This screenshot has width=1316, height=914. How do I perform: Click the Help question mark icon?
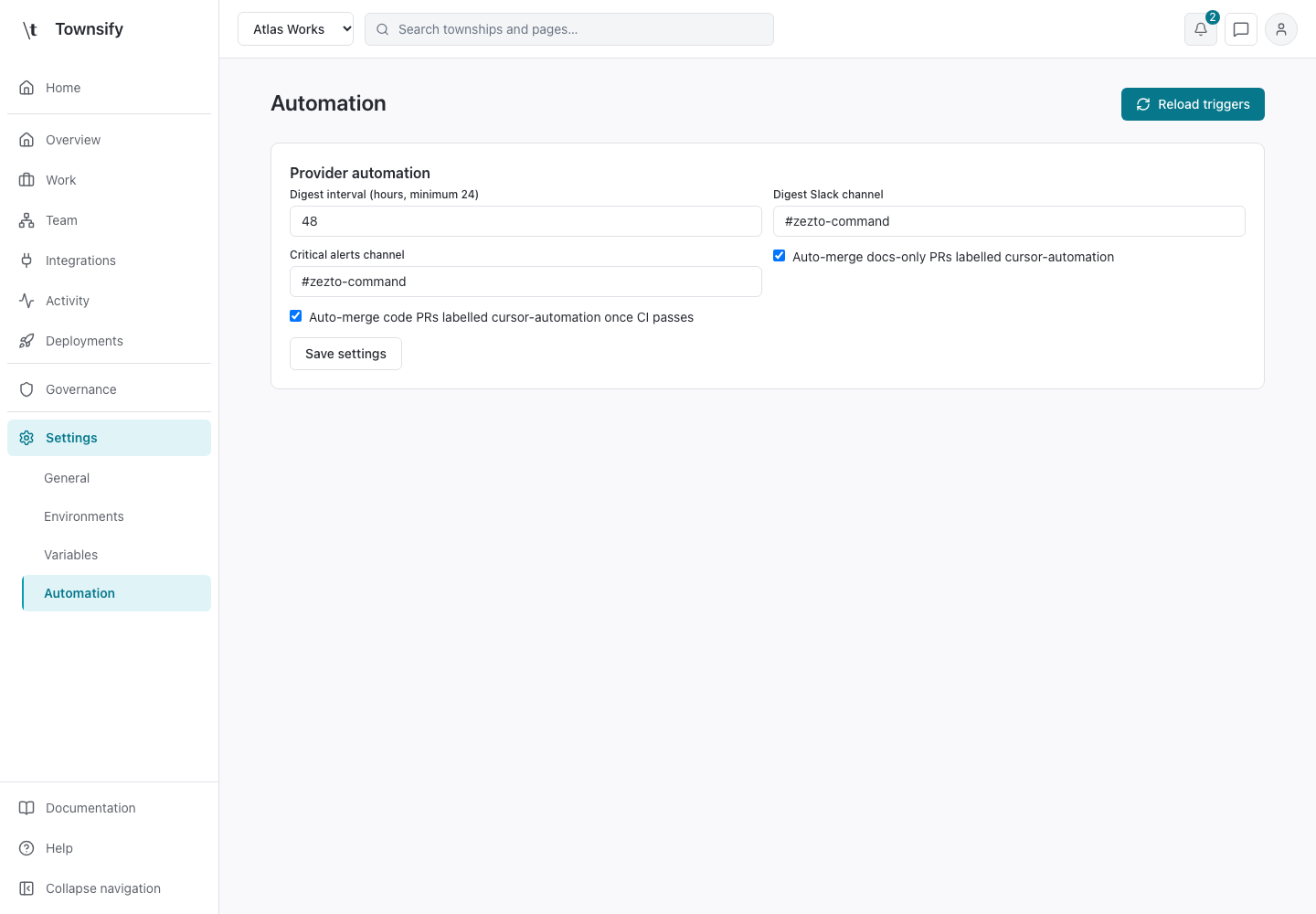click(x=27, y=848)
